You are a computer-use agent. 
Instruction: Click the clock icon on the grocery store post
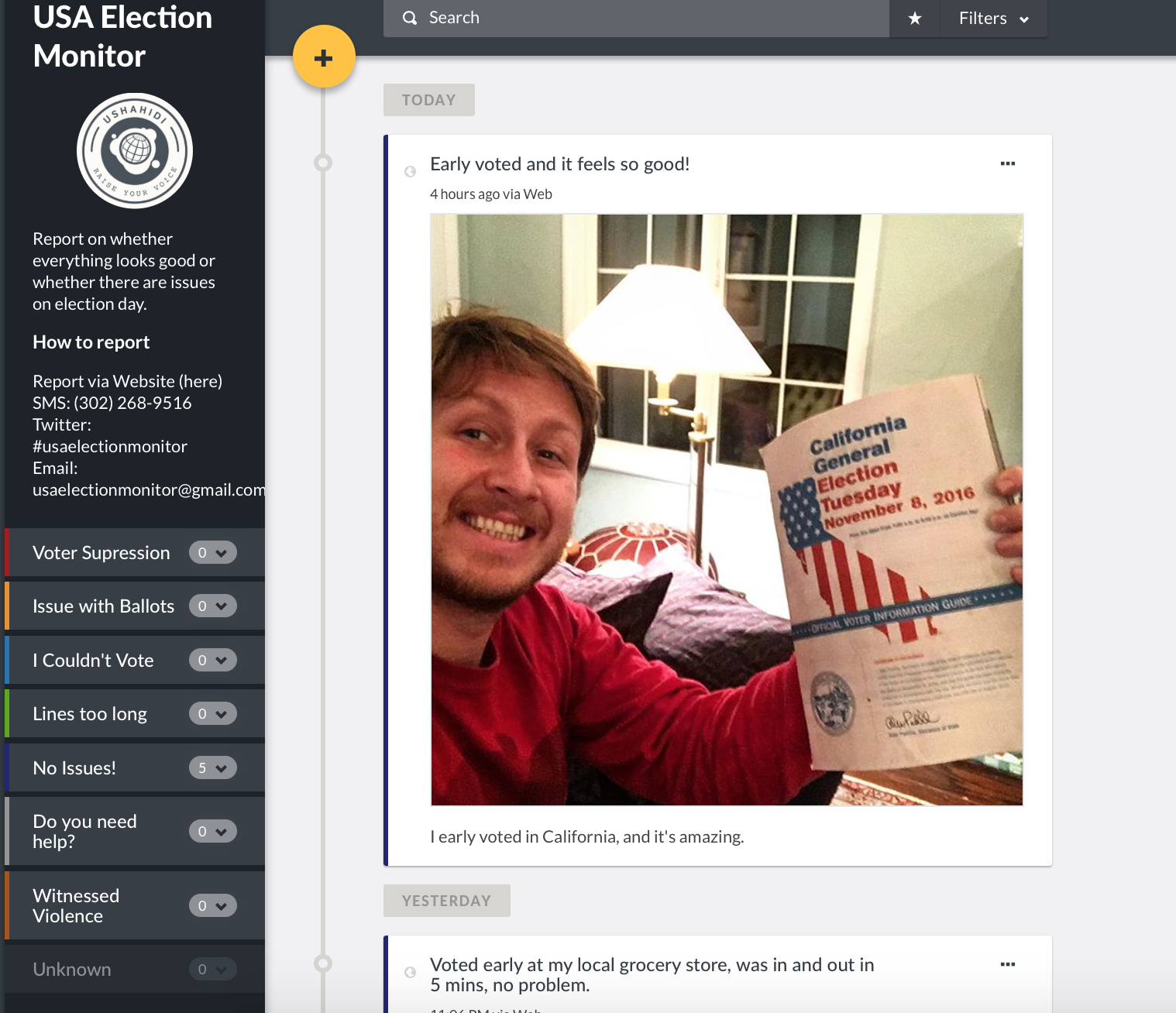click(410, 972)
